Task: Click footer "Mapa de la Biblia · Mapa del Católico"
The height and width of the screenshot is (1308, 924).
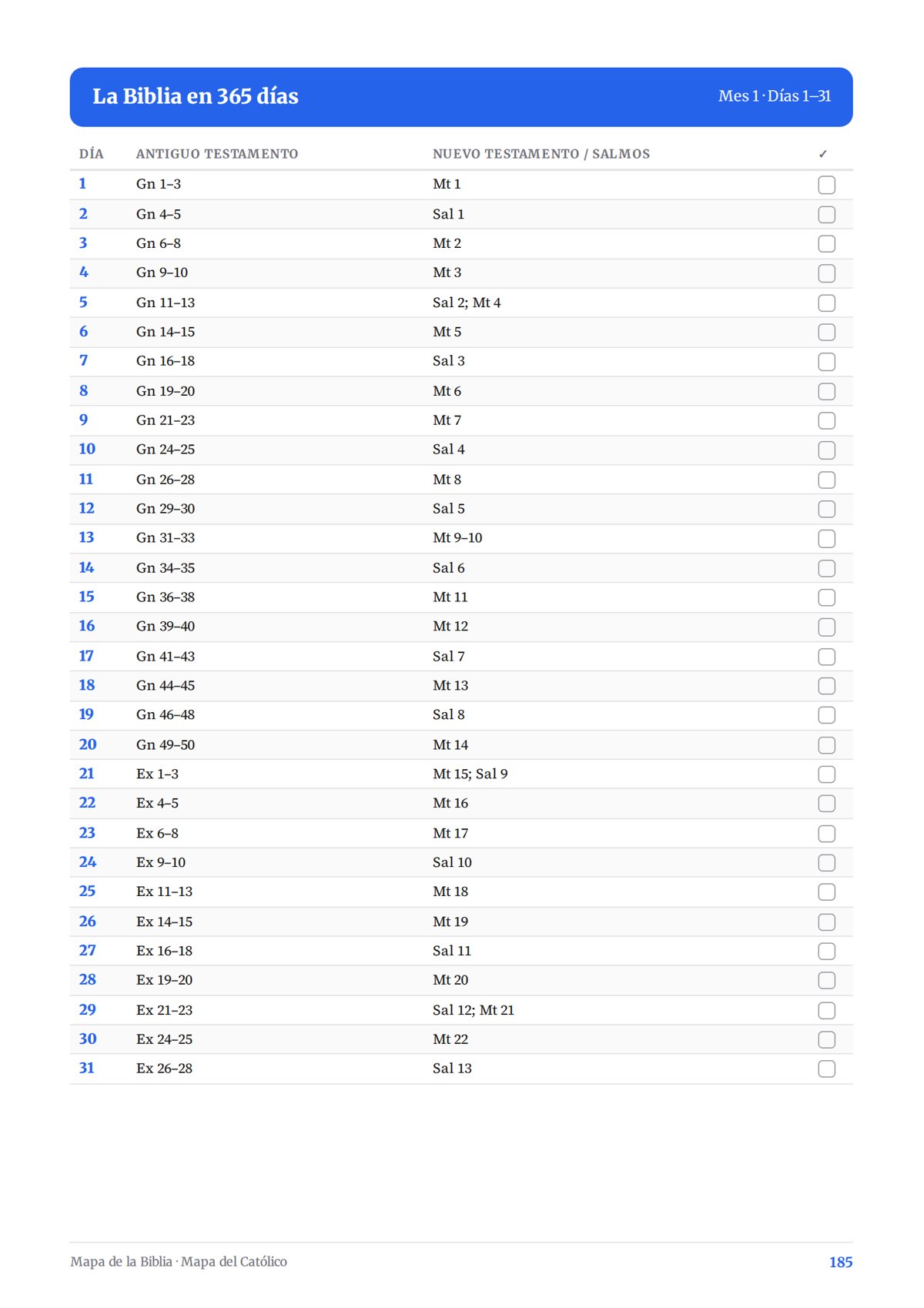Action: [179, 1262]
